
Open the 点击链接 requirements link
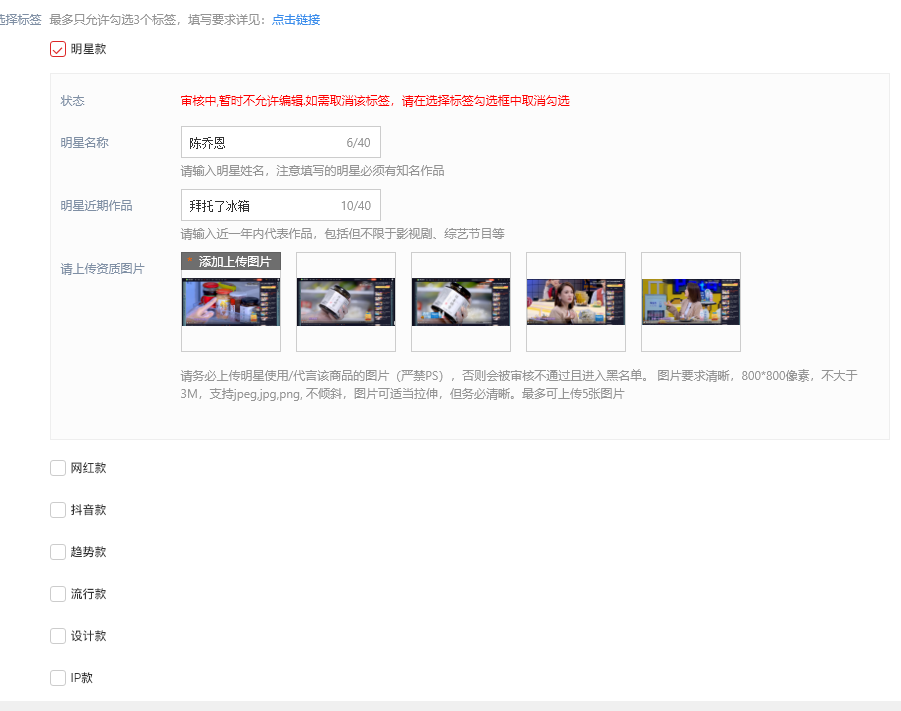296,20
